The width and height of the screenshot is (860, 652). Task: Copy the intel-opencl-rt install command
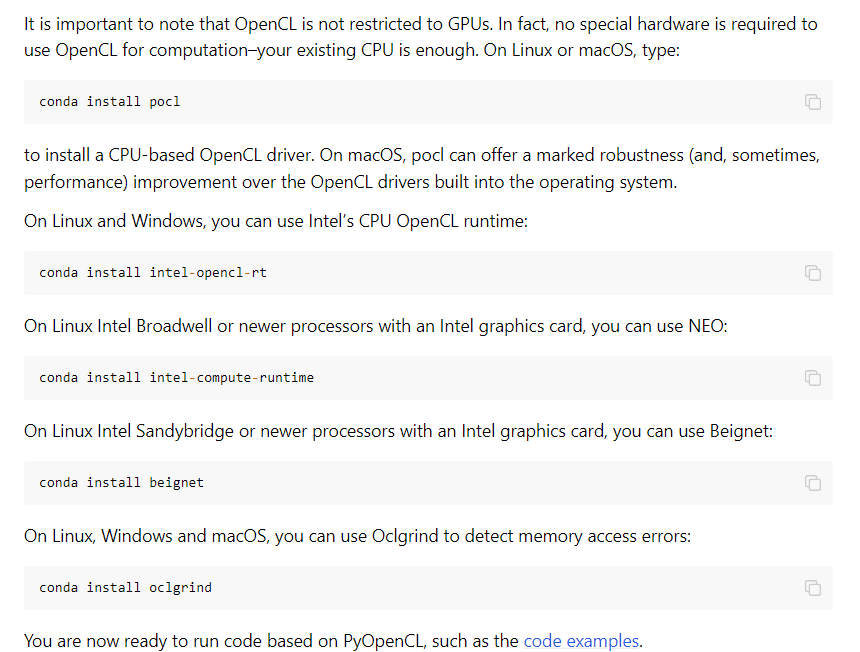click(812, 273)
